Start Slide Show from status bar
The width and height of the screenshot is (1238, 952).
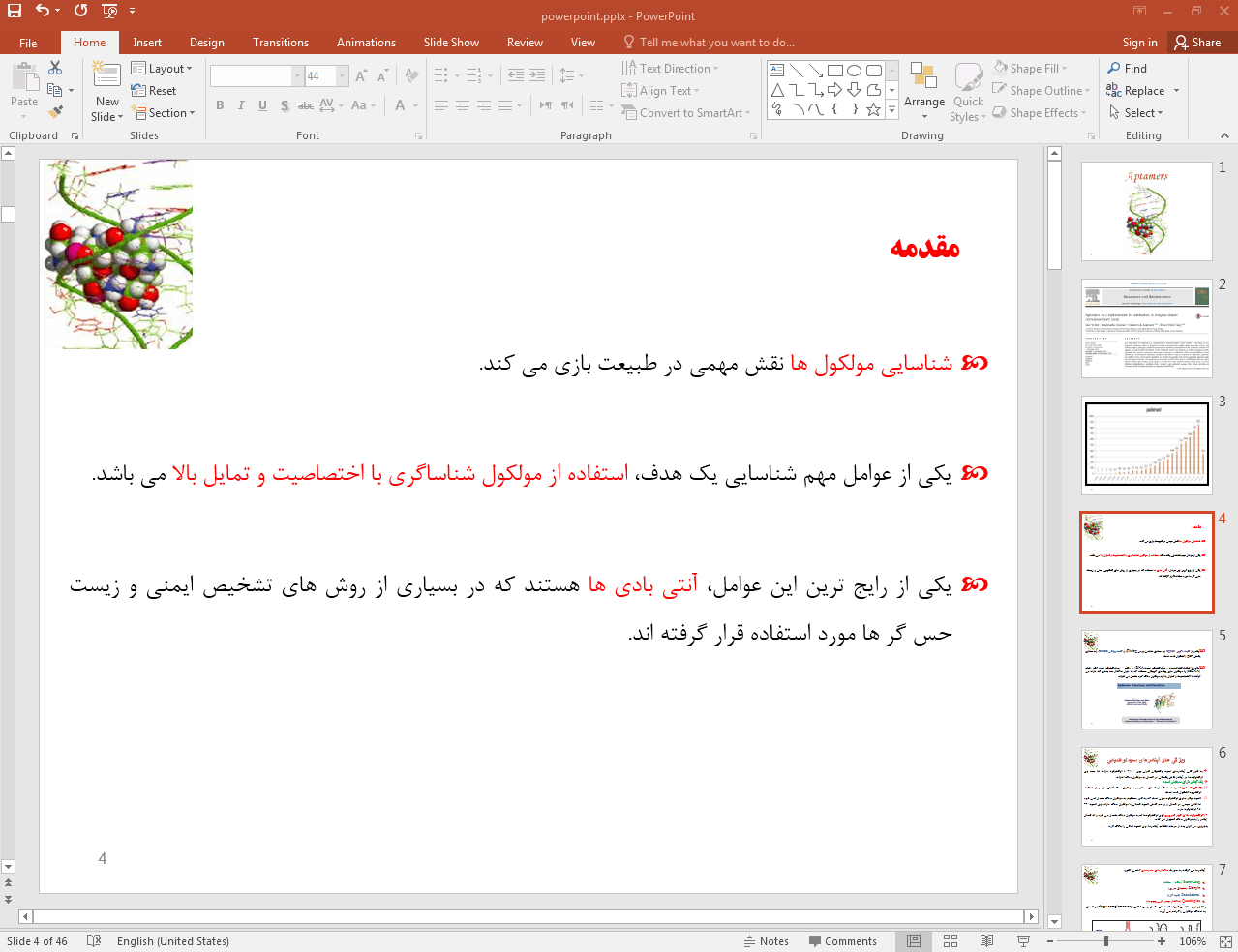(1023, 941)
